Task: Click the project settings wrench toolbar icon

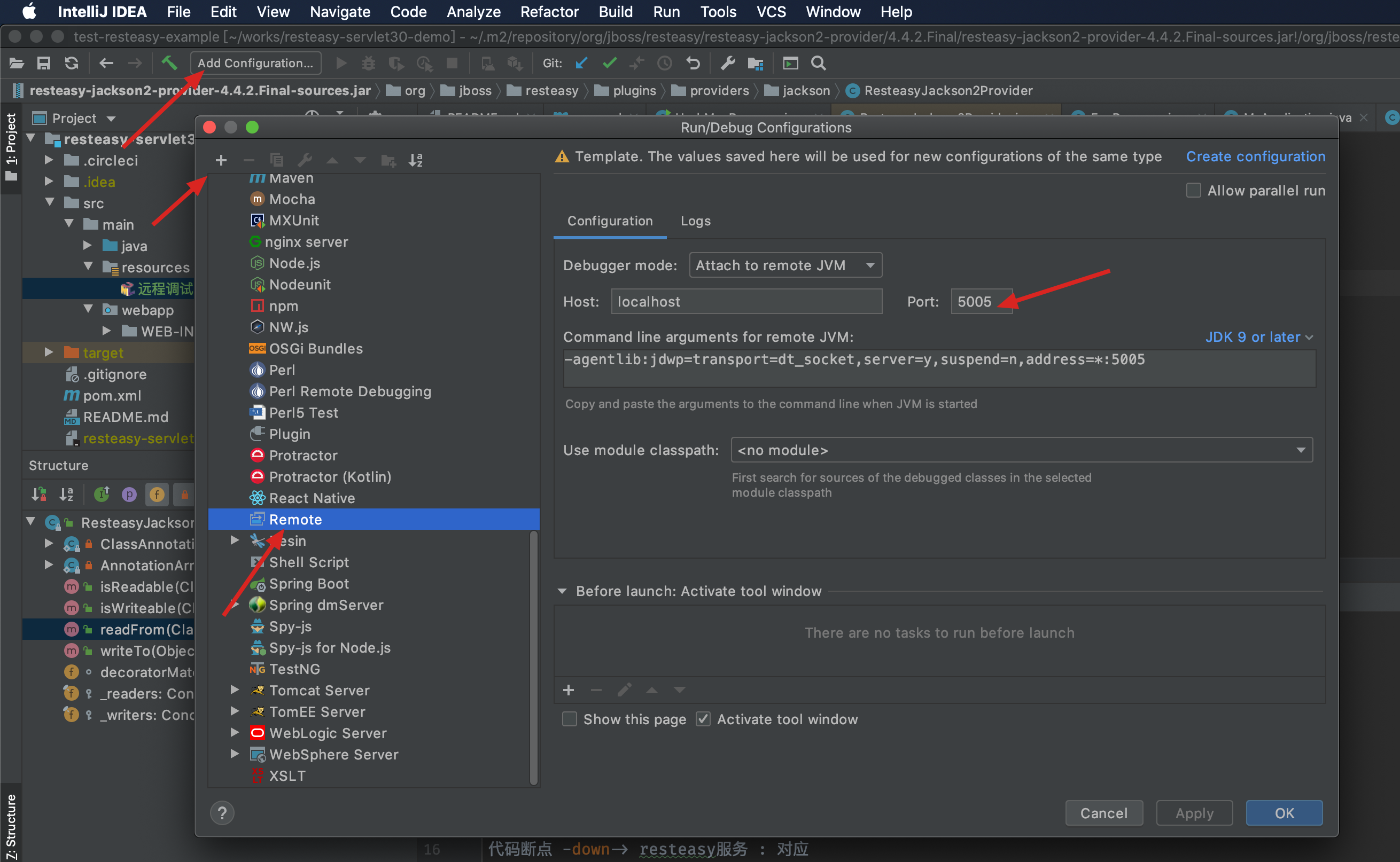Action: pos(728,62)
